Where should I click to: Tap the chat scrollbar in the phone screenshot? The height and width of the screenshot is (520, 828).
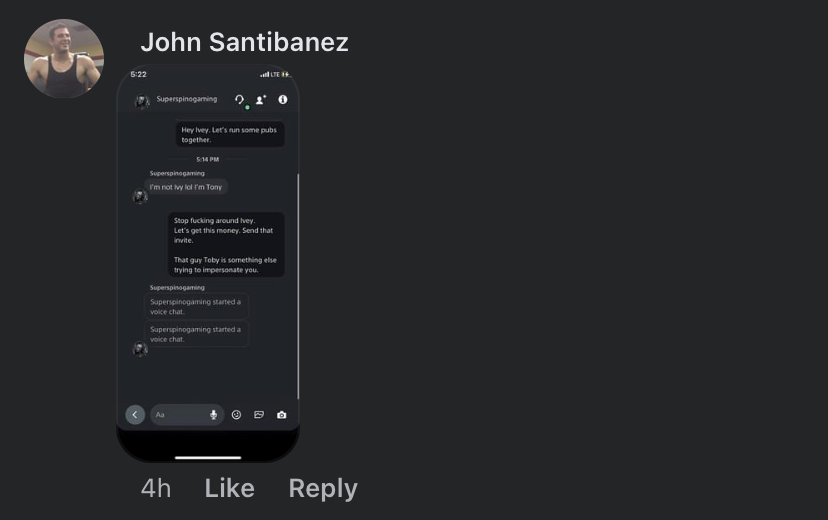point(298,287)
